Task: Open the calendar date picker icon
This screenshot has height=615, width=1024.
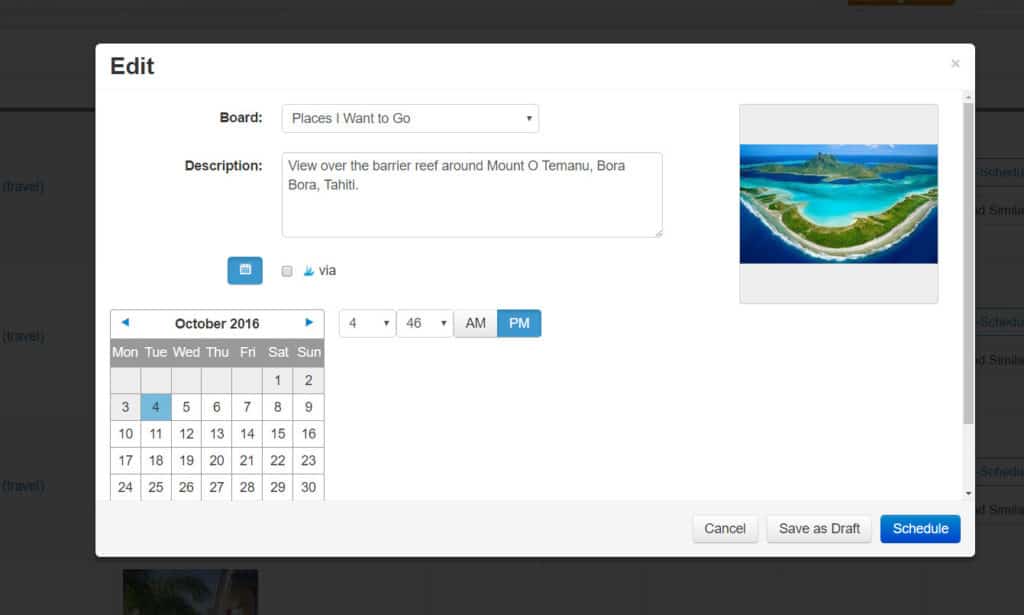Action: 244,270
